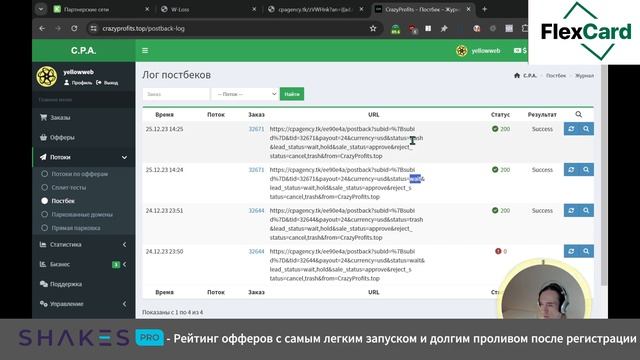
Task: Click the pin extension icon in browser toolbar
Action: pos(444,29)
